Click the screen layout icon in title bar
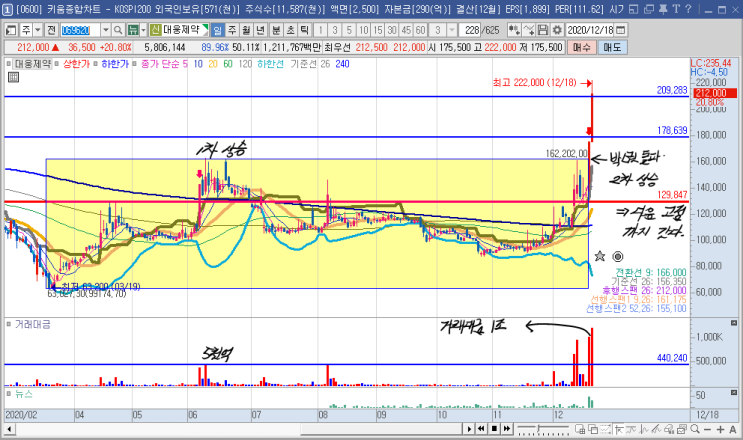 click(x=634, y=9)
